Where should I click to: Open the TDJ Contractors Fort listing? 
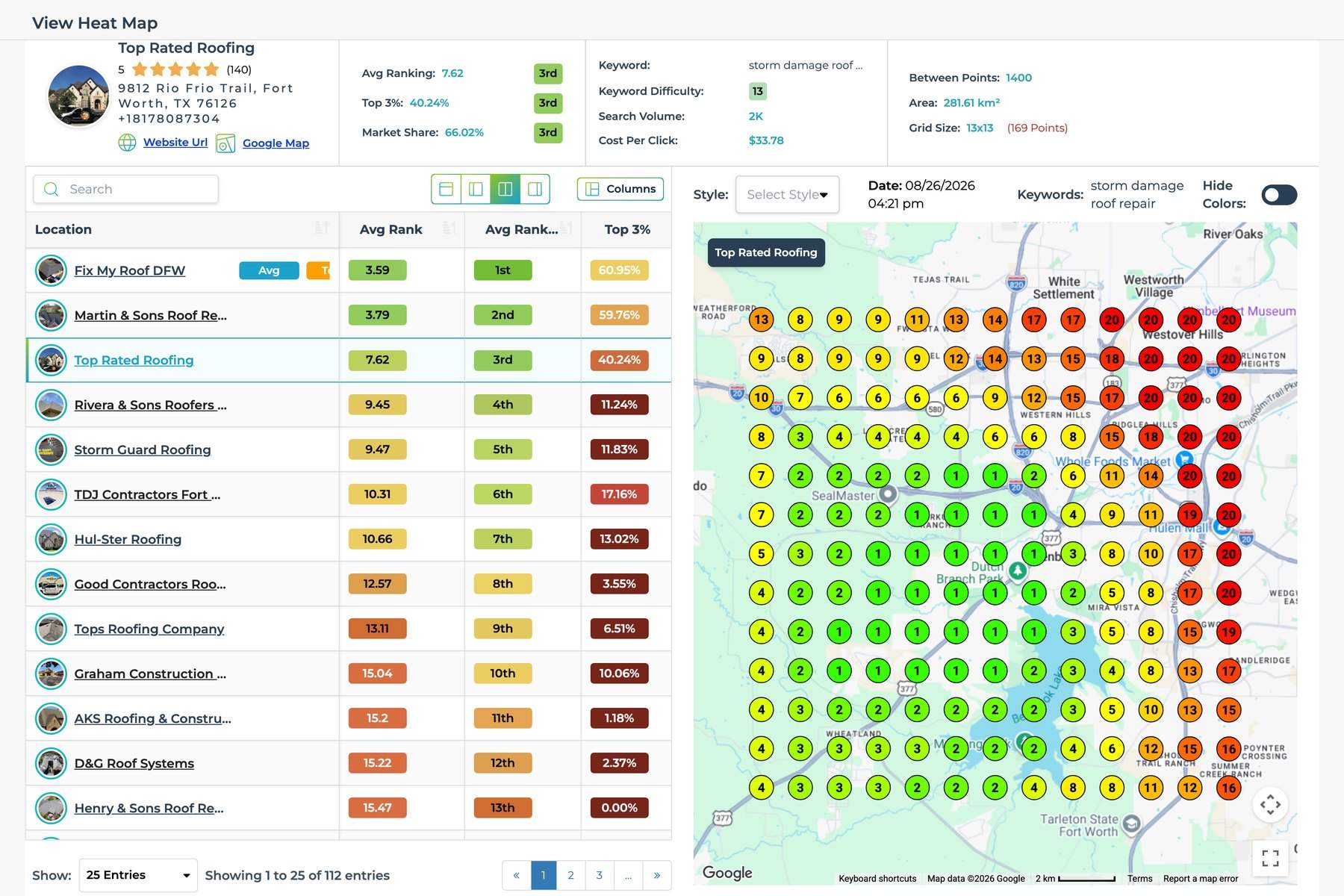click(x=147, y=494)
